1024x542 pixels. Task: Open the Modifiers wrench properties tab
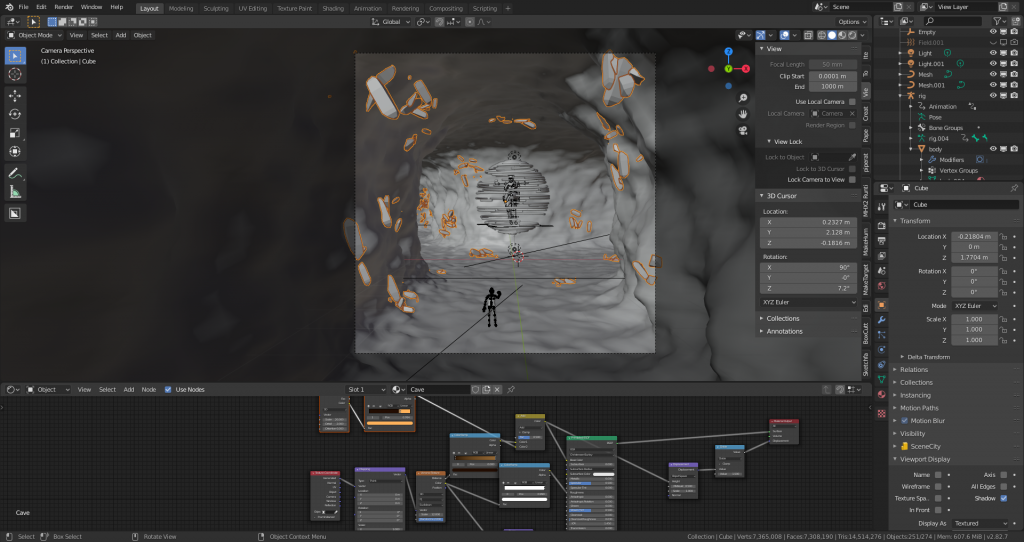tap(882, 320)
